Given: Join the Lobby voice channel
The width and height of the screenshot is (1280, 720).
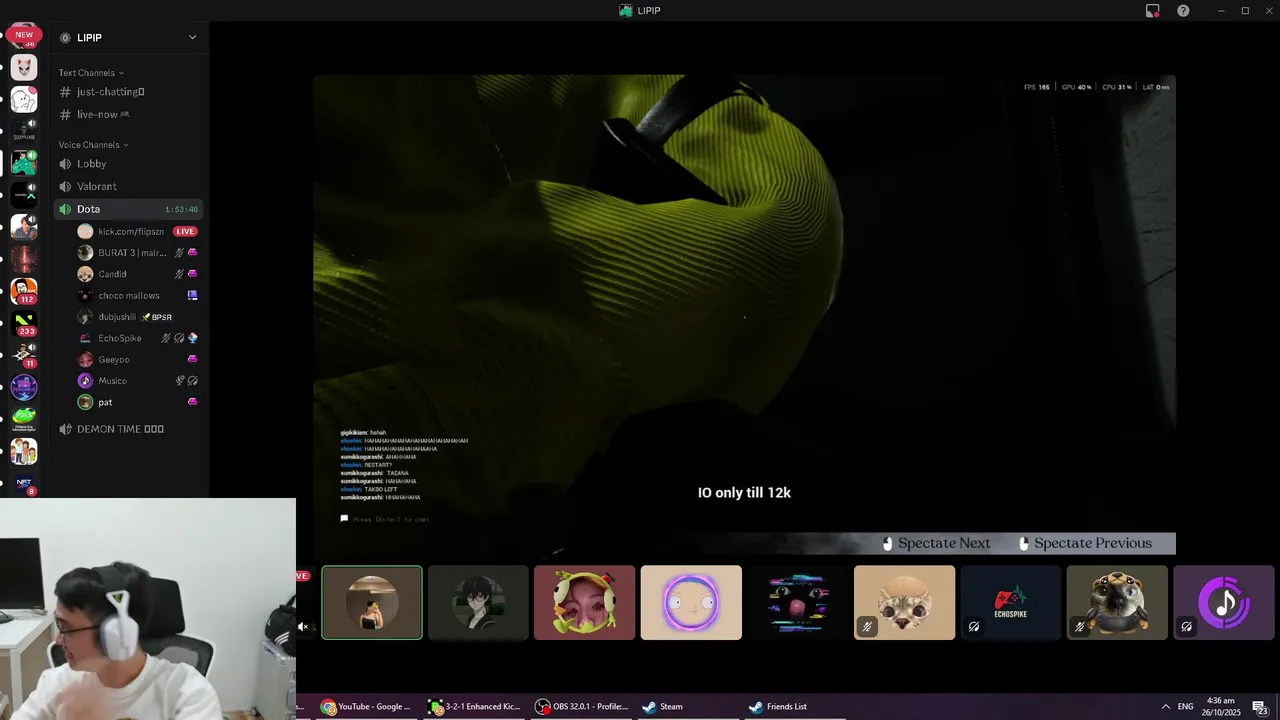Looking at the screenshot, I should pos(130,164).
